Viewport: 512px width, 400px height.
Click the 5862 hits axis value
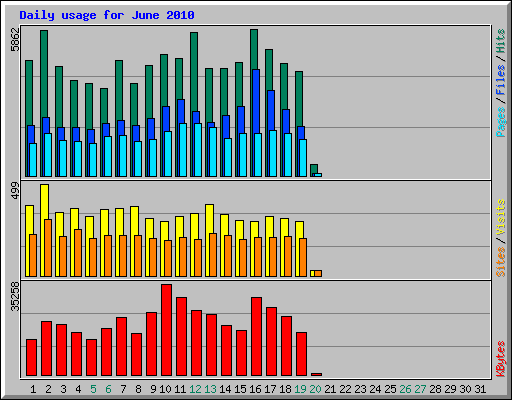point(15,40)
